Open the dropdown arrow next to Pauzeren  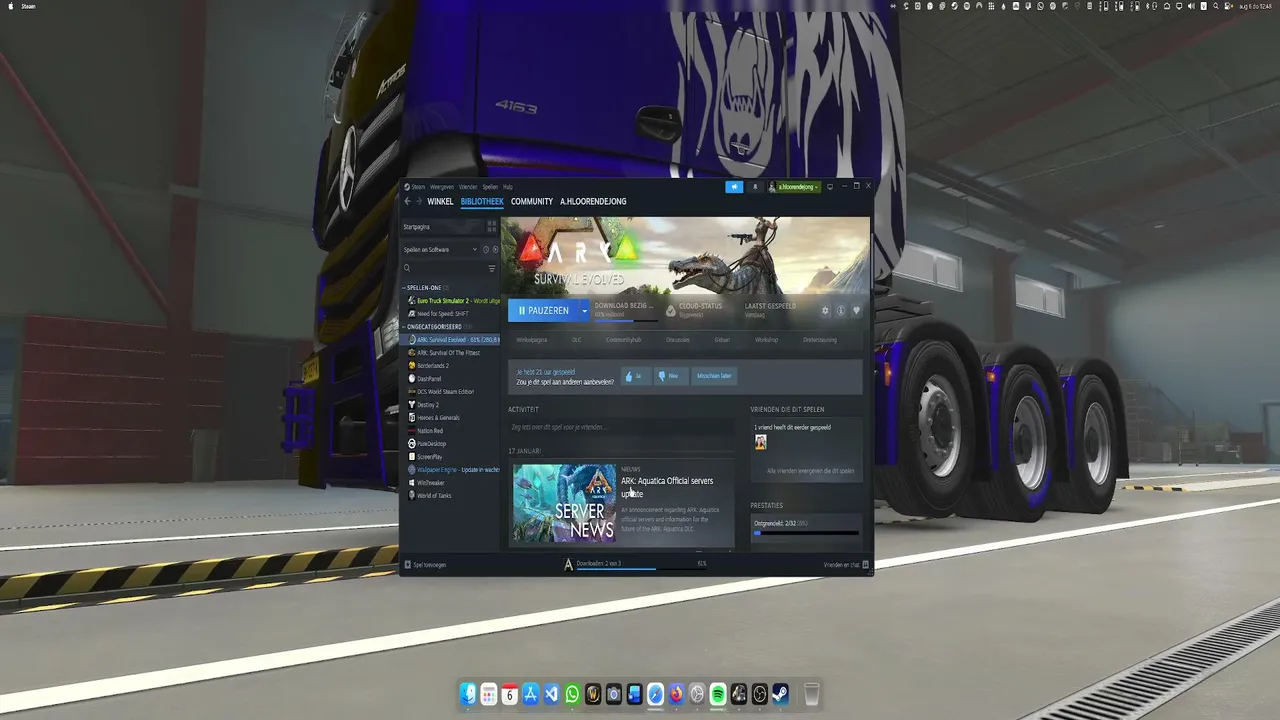pyautogui.click(x=584, y=310)
